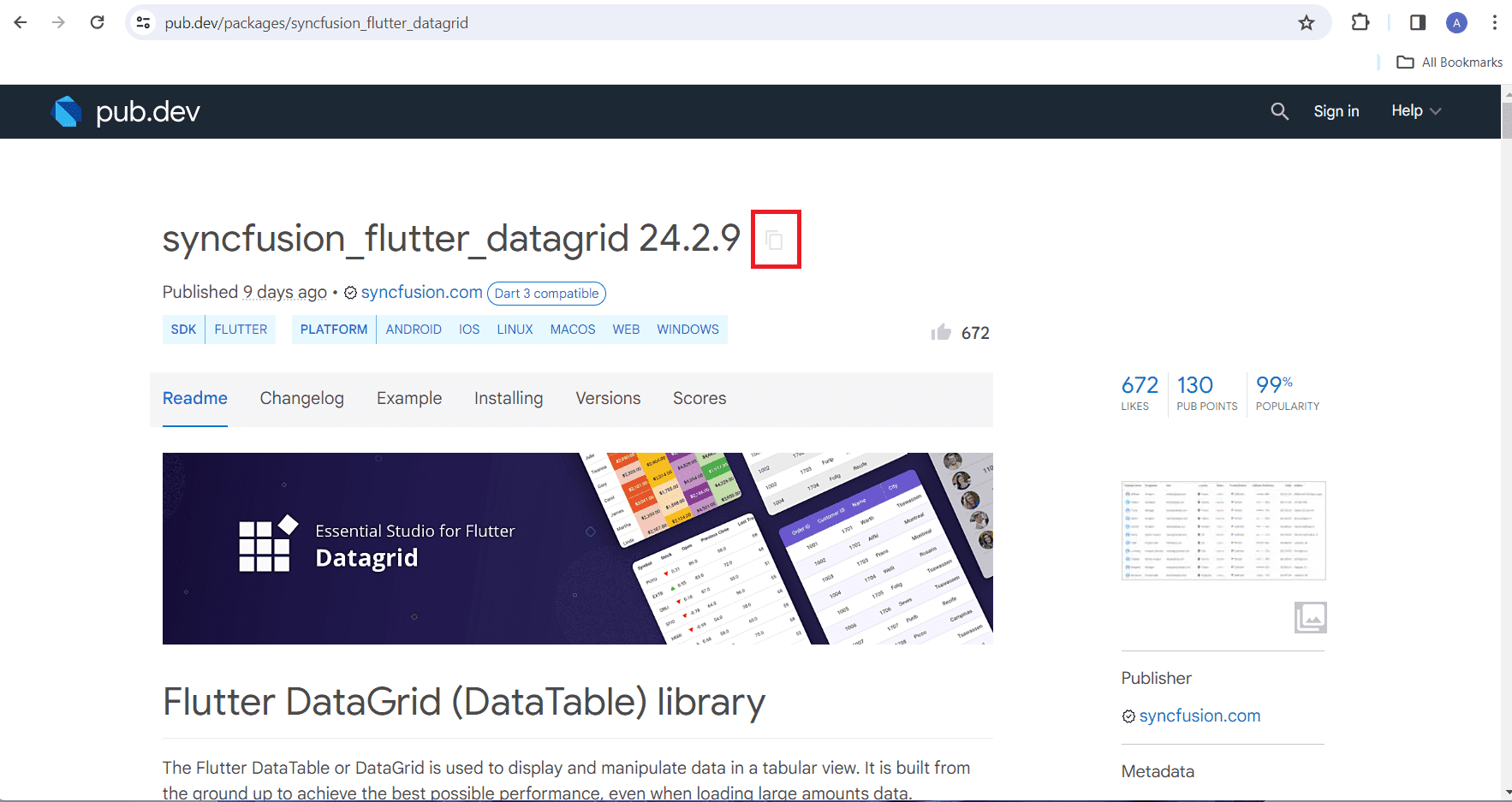Select the ANDROID platform tag
Viewport: 1512px width, 802px height.
coord(414,330)
